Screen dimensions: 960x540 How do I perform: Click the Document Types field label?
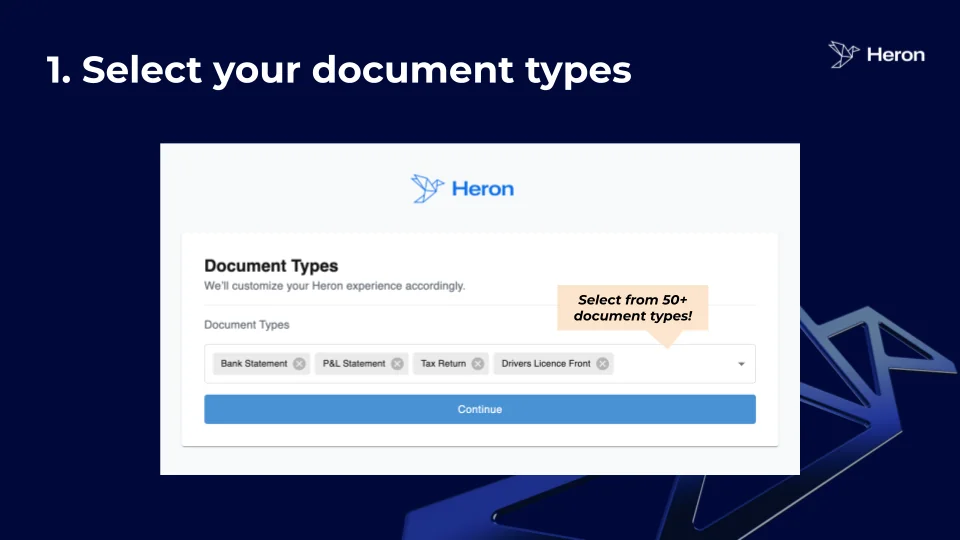[x=247, y=324]
